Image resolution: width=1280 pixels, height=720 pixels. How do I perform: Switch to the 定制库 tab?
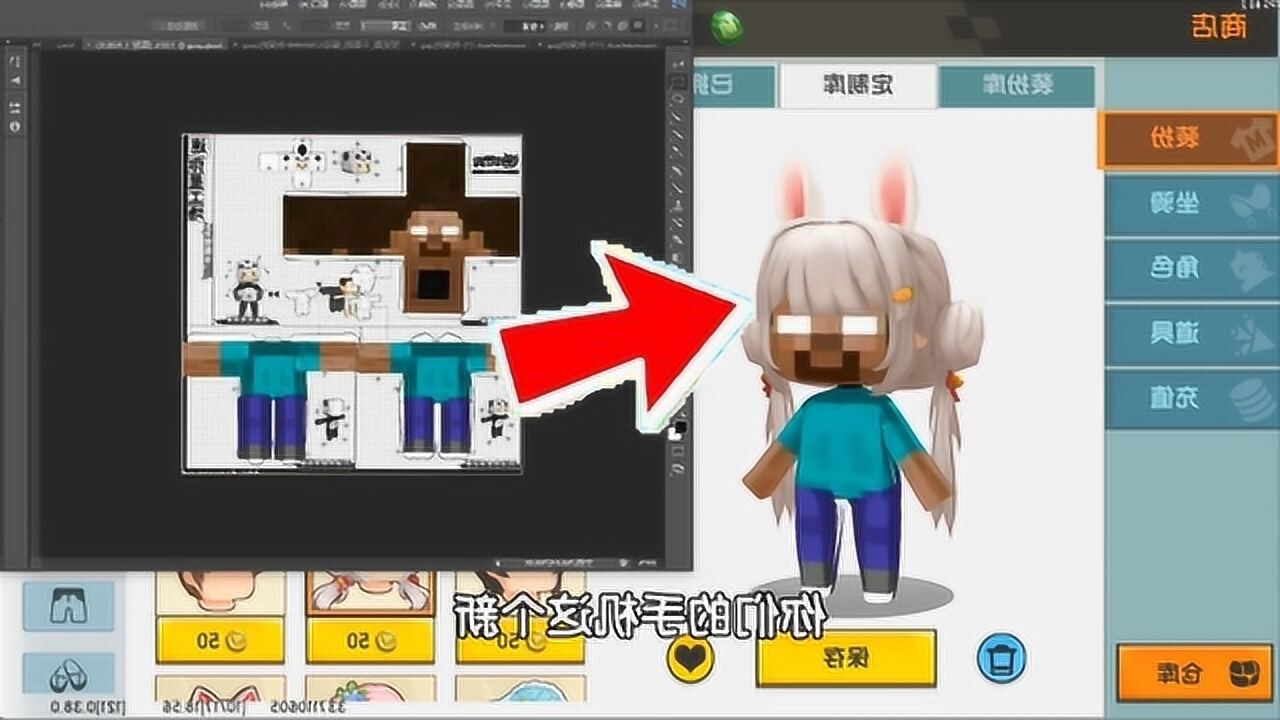[858, 86]
